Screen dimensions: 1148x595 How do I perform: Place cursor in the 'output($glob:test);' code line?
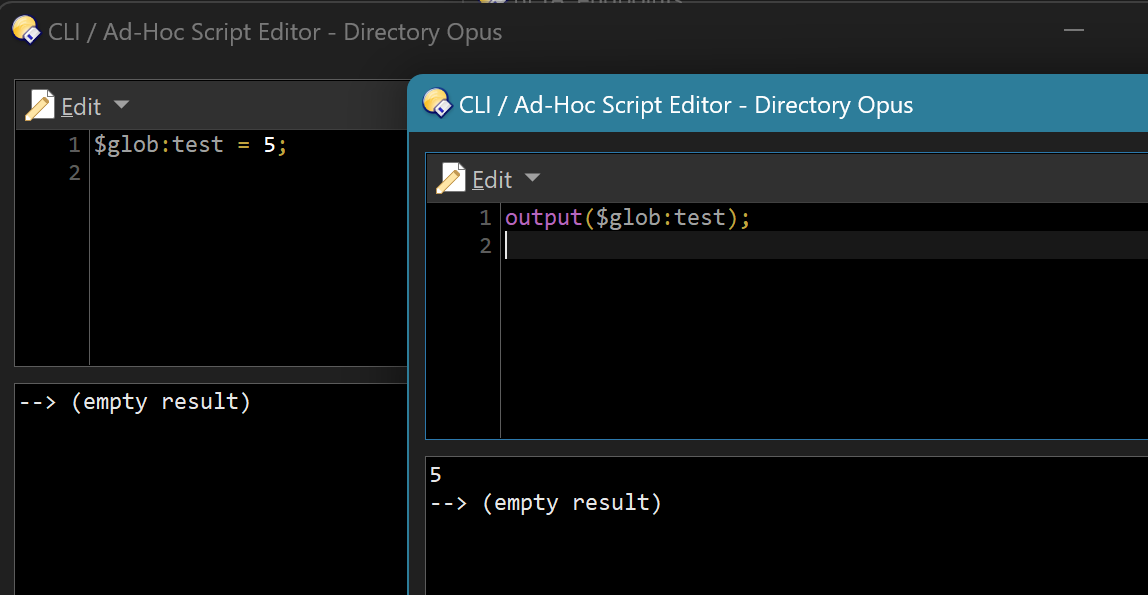tap(627, 218)
